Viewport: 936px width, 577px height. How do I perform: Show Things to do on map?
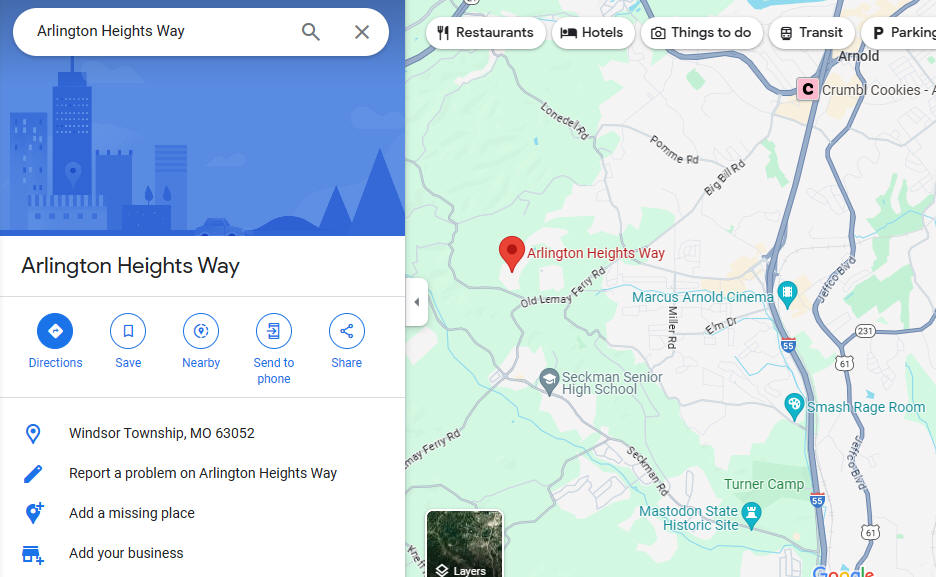click(701, 33)
